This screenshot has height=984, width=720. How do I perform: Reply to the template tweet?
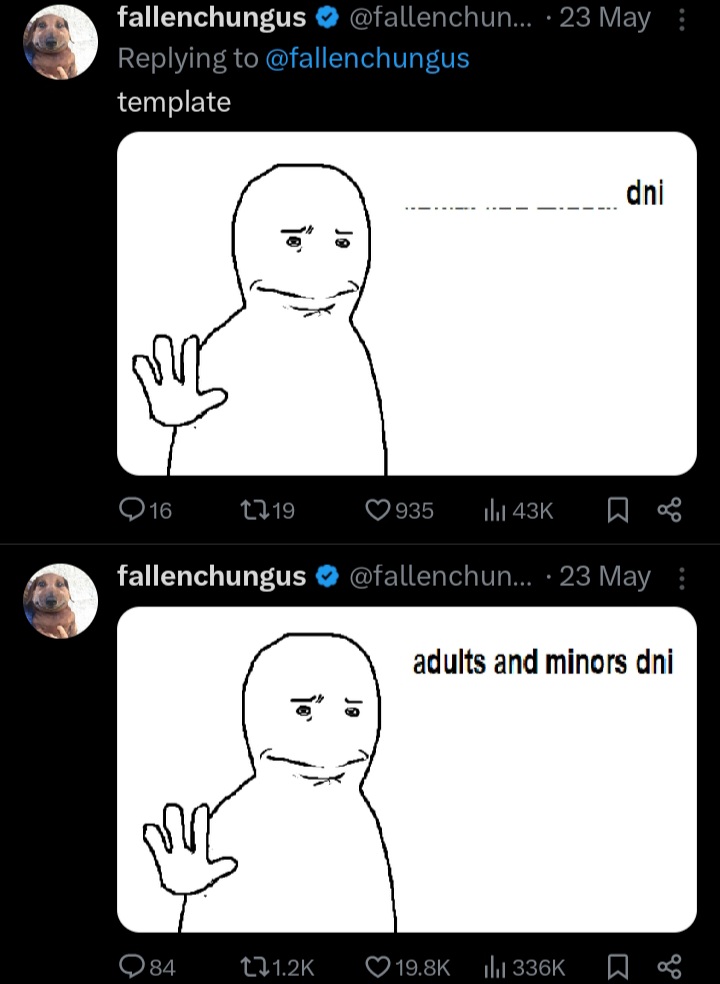coord(132,511)
